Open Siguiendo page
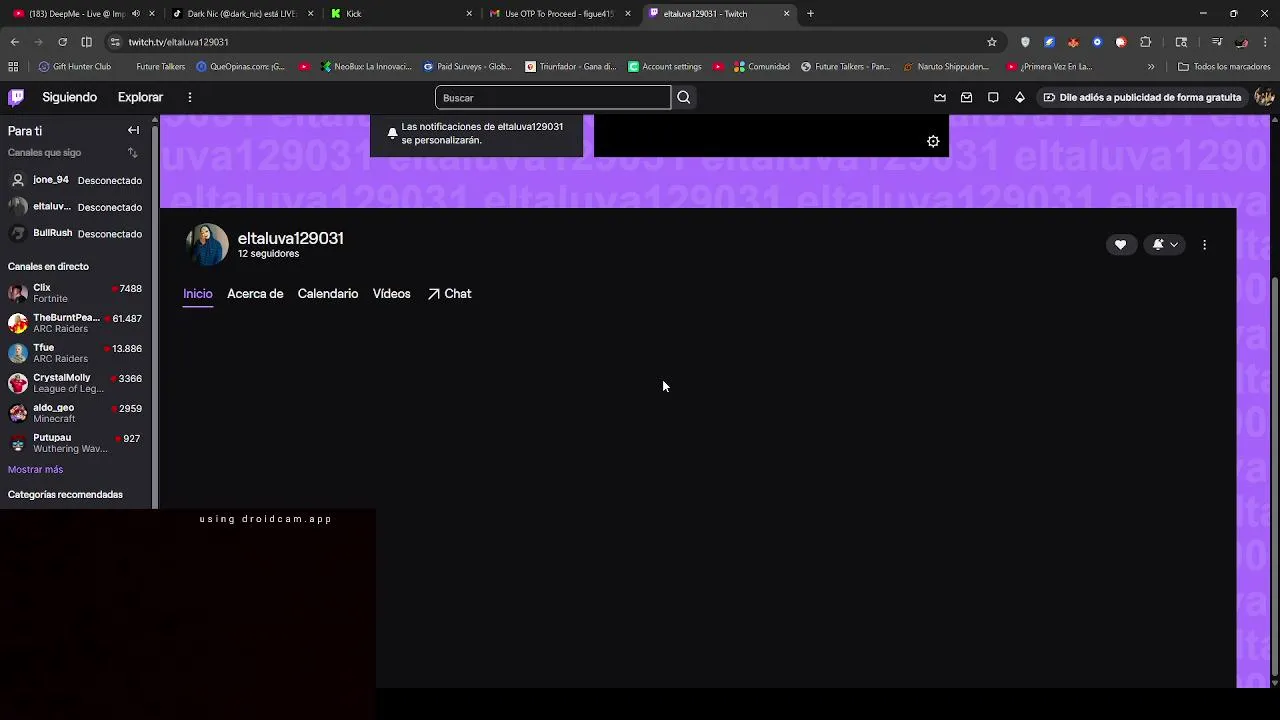Image resolution: width=1280 pixels, height=720 pixels. coord(70,97)
